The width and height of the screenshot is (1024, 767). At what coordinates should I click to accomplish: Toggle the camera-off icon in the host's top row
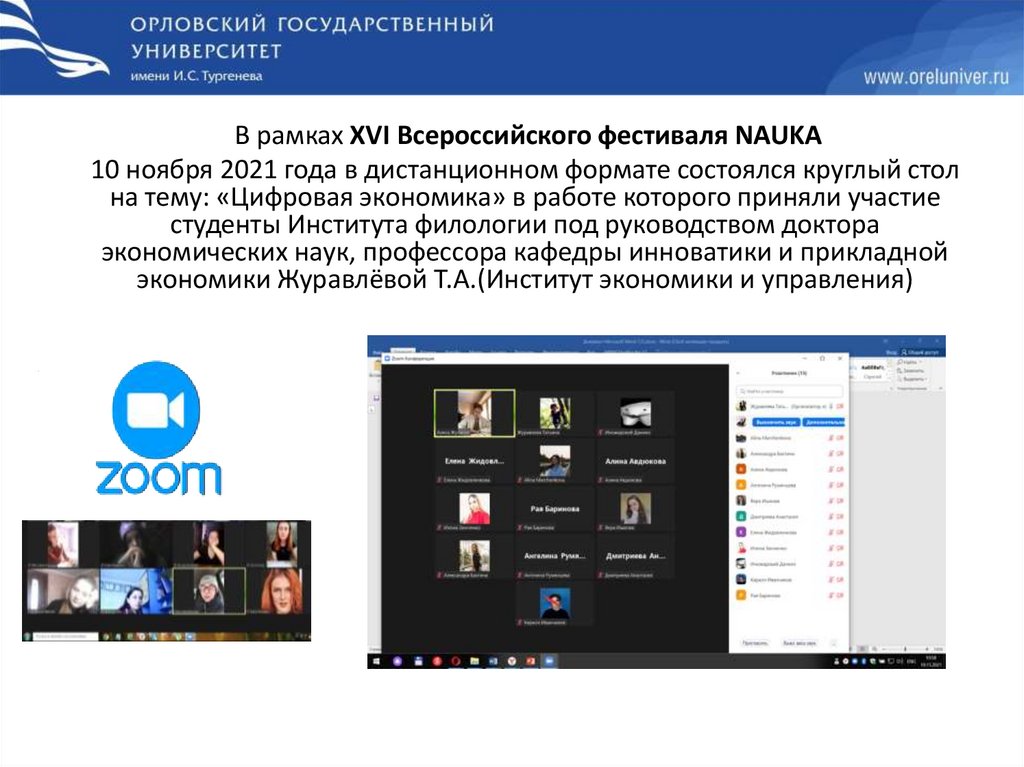tap(840, 406)
